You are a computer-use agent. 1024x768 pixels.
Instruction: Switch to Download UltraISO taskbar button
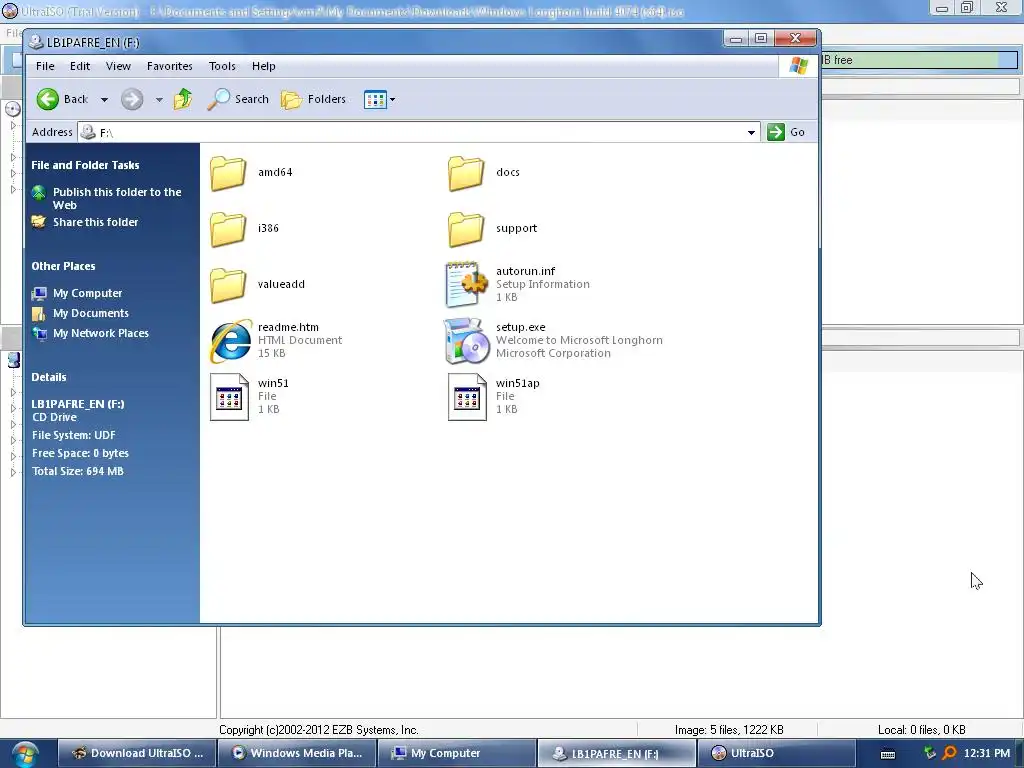pos(136,754)
